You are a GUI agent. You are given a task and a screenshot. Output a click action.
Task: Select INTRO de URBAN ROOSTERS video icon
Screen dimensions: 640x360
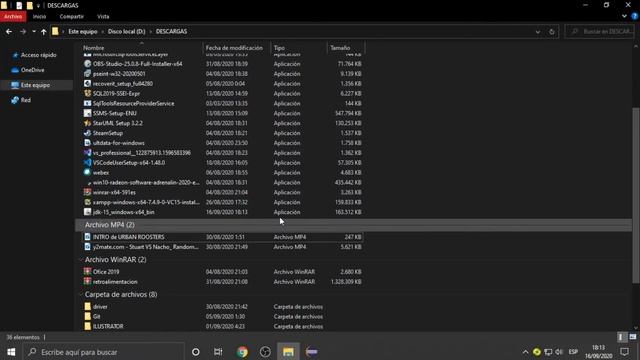tap(87, 237)
